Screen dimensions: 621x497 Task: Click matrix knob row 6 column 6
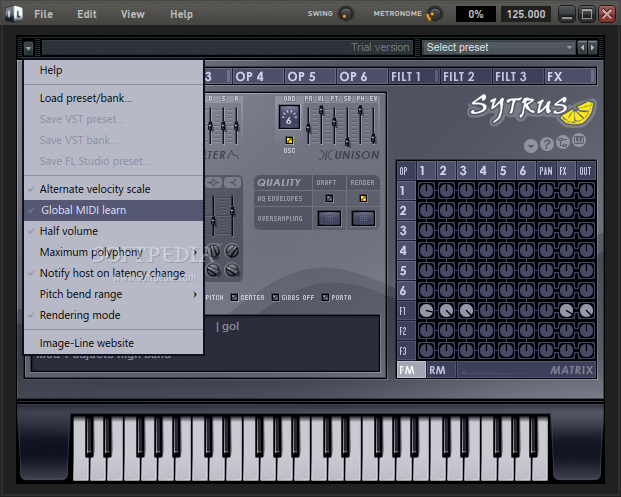click(x=526, y=291)
